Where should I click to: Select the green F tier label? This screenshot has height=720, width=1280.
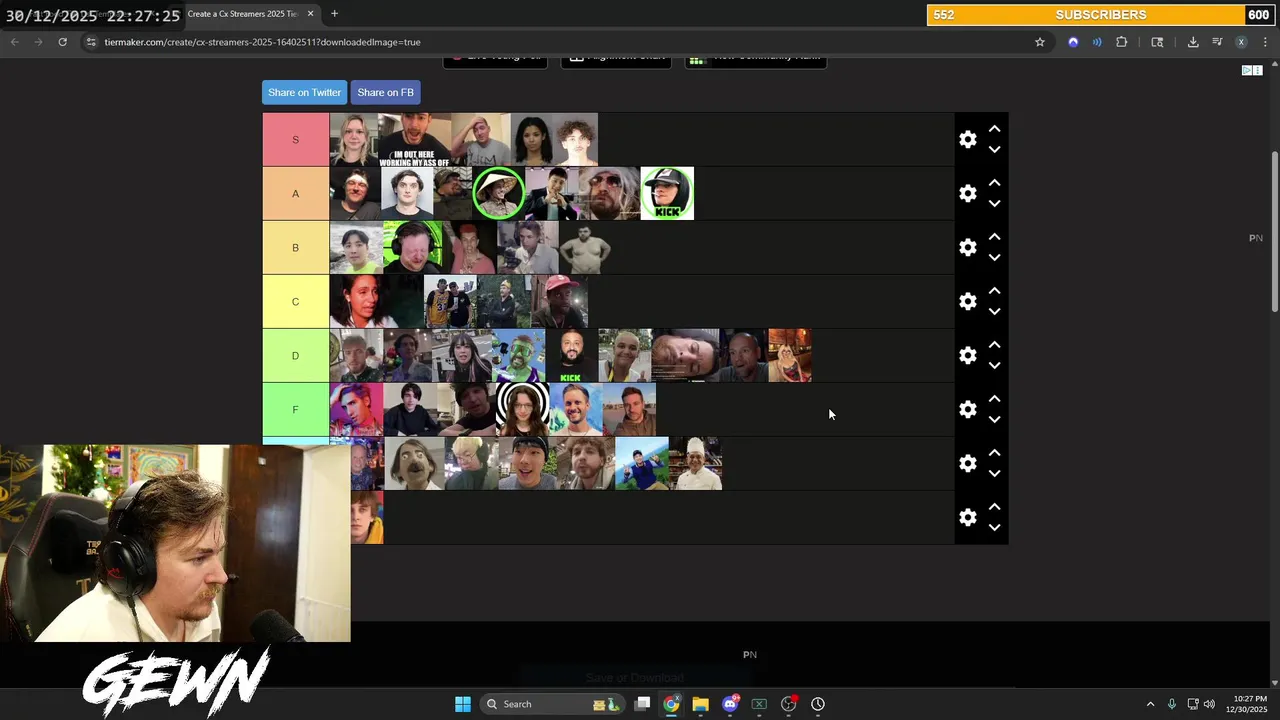295,409
